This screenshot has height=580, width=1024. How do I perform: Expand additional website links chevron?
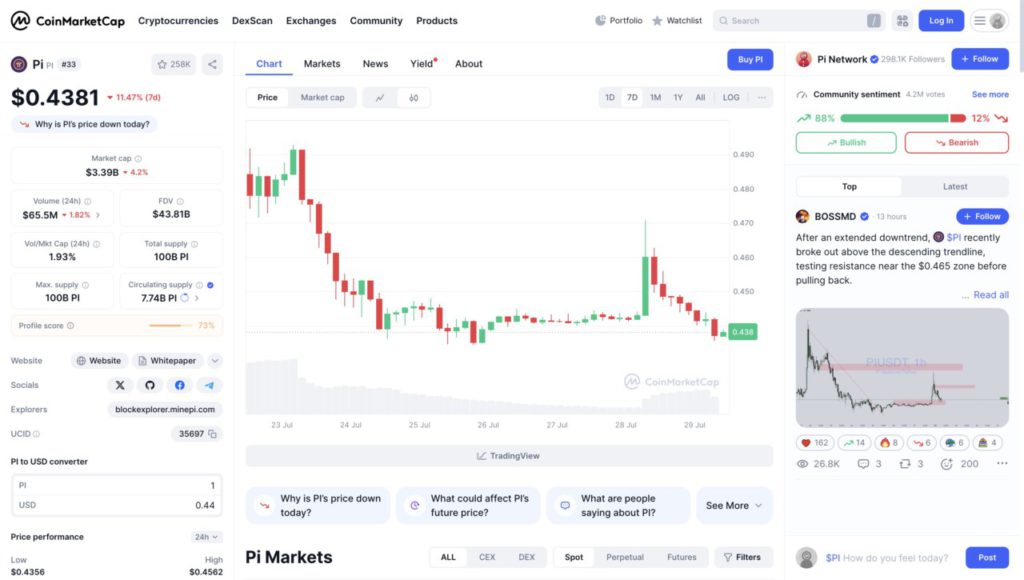click(x=215, y=361)
